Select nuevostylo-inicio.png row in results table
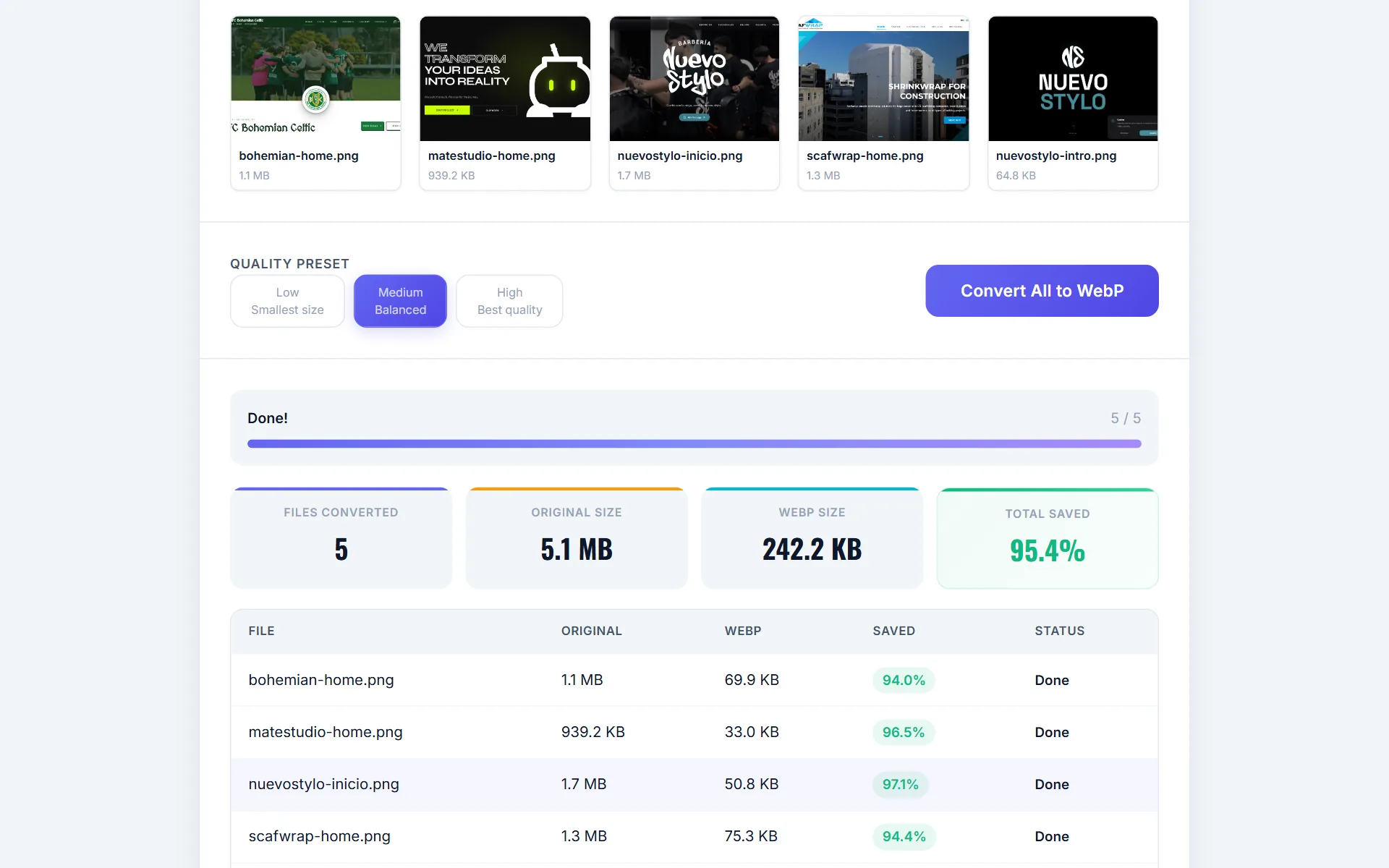The height and width of the screenshot is (868, 1389). (694, 784)
